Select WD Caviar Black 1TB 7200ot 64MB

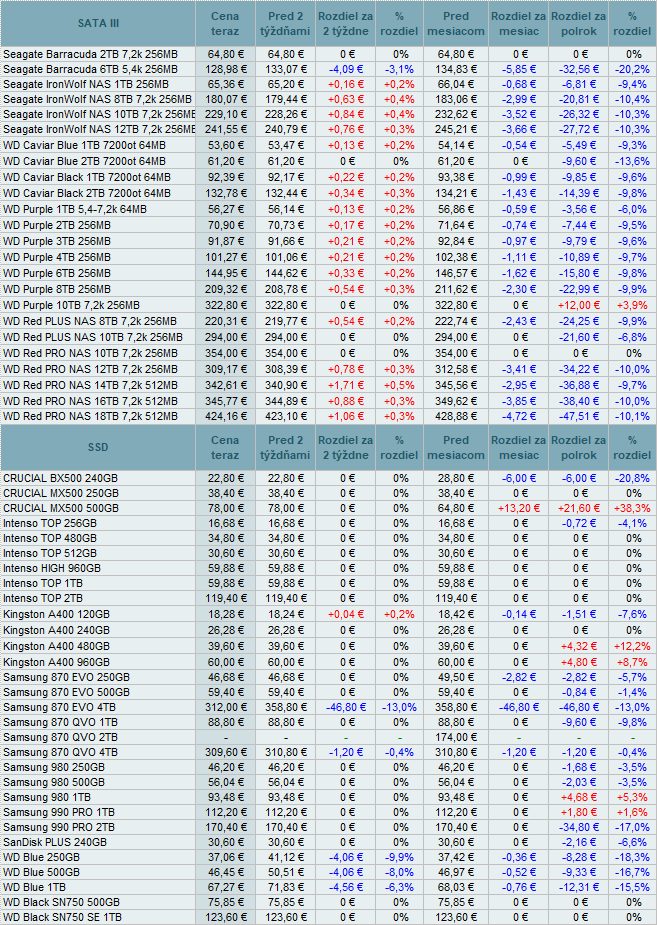[x=87, y=177]
